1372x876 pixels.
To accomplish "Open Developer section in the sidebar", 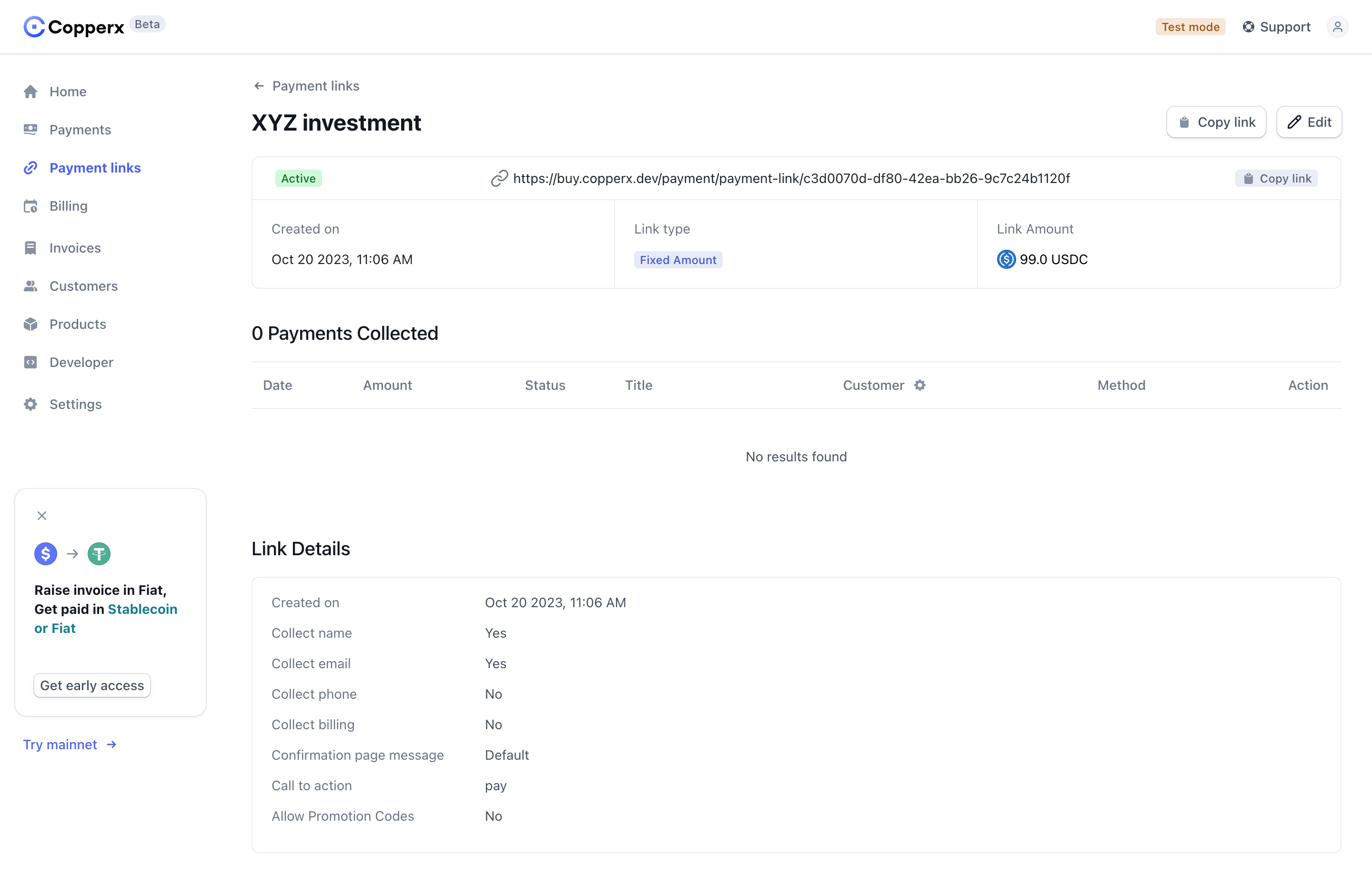I will 69,363.
